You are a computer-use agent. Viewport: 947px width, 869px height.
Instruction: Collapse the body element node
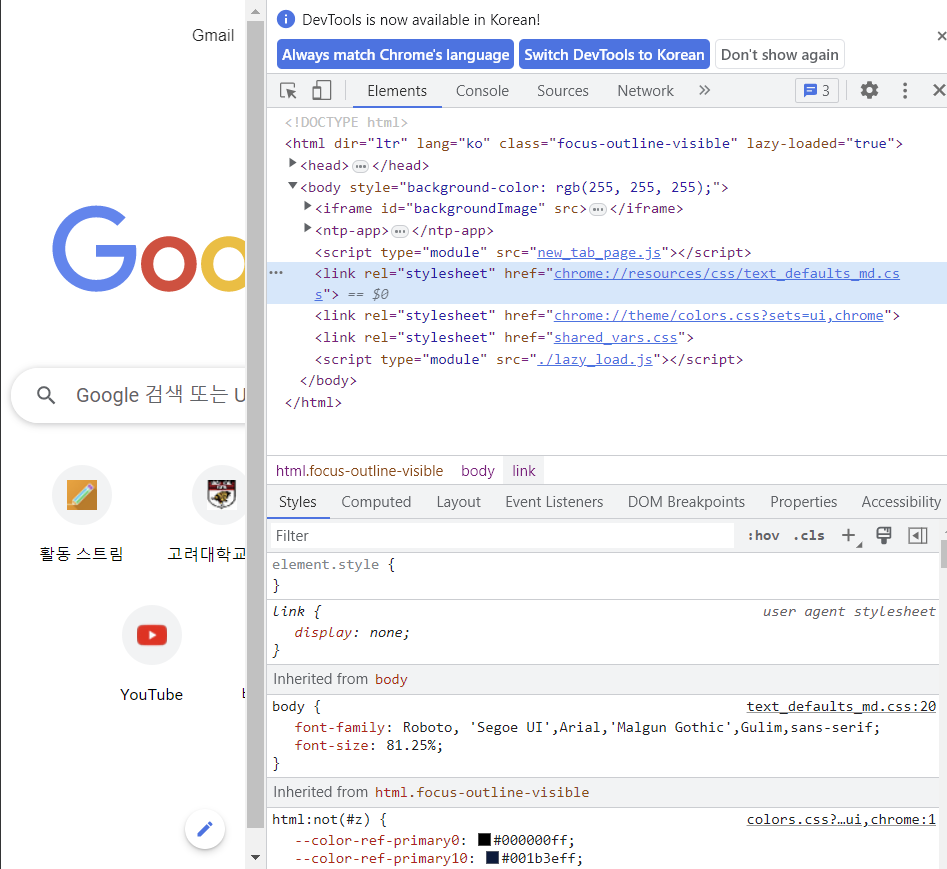293,186
